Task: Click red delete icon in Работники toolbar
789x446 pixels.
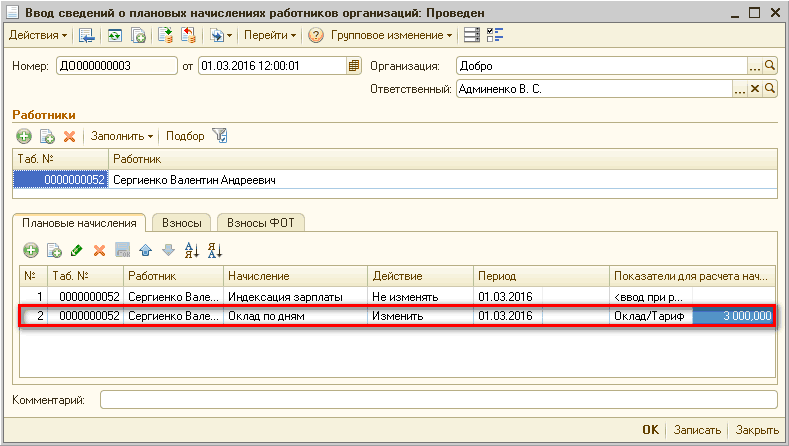Action: coord(70,136)
